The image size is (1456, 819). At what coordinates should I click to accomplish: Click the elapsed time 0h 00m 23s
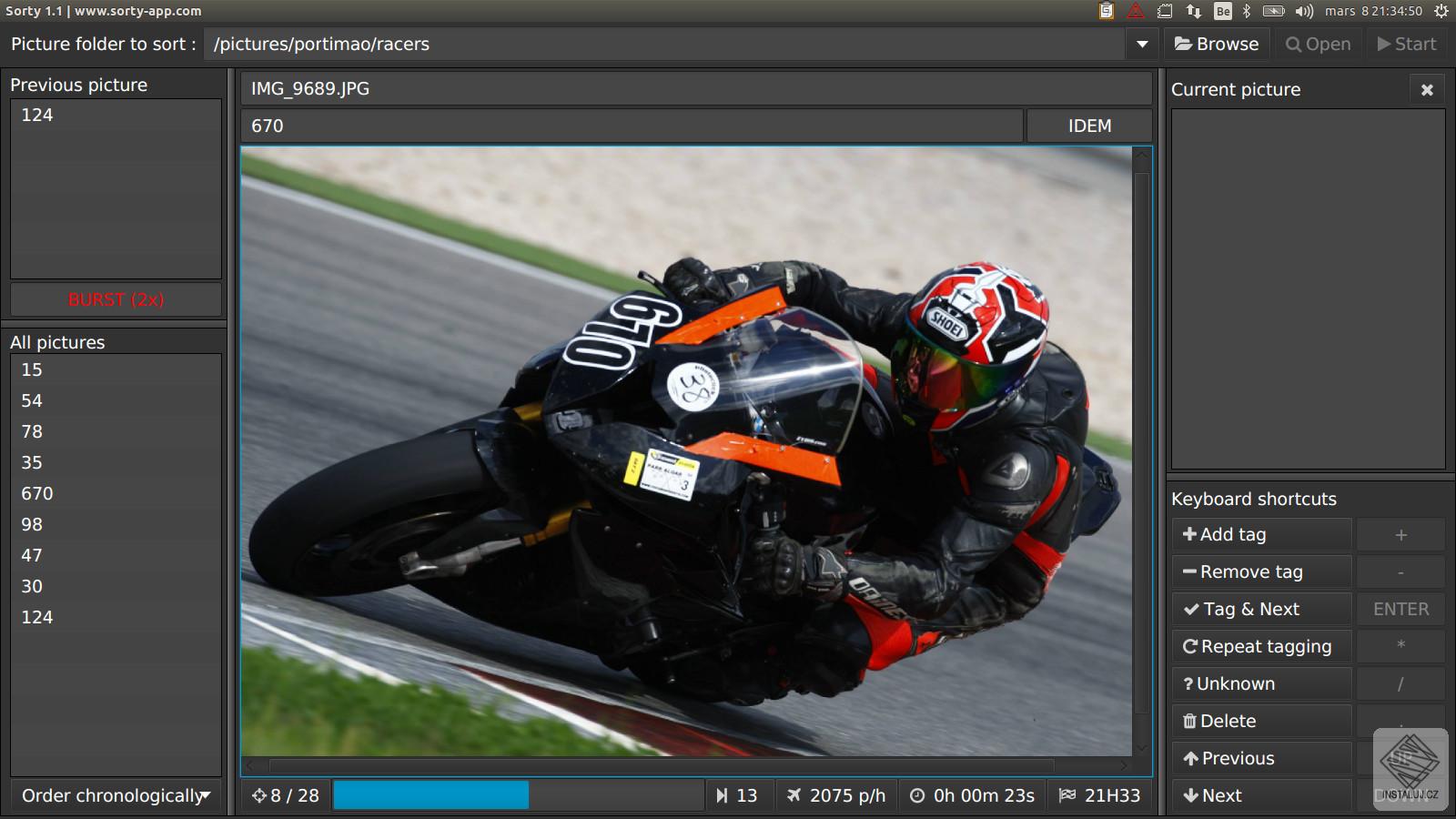point(973,795)
